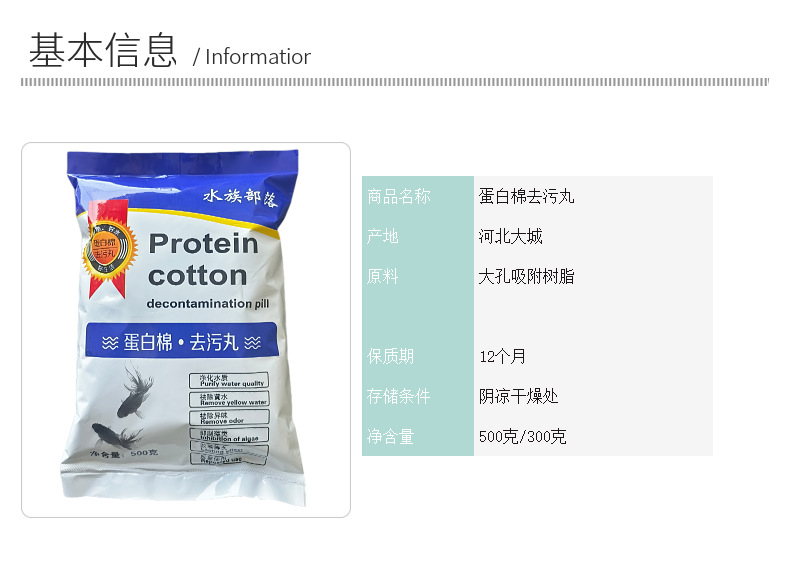
Task: Select the 蛋白棉去污丸 product name value
Action: (x=526, y=196)
